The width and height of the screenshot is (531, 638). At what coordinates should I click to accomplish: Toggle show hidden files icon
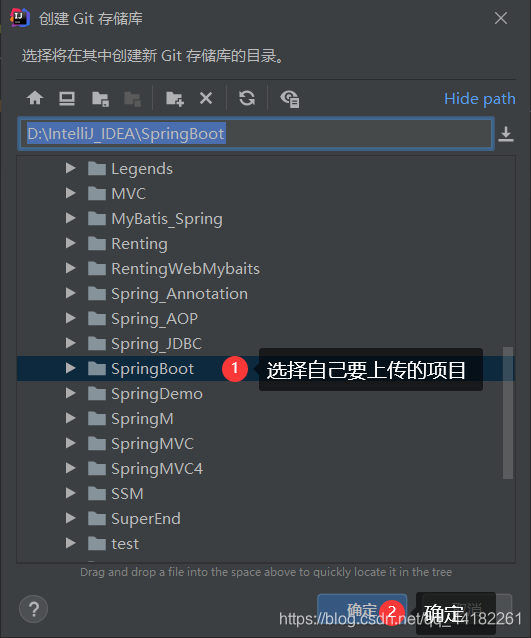pyautogui.click(x=290, y=99)
